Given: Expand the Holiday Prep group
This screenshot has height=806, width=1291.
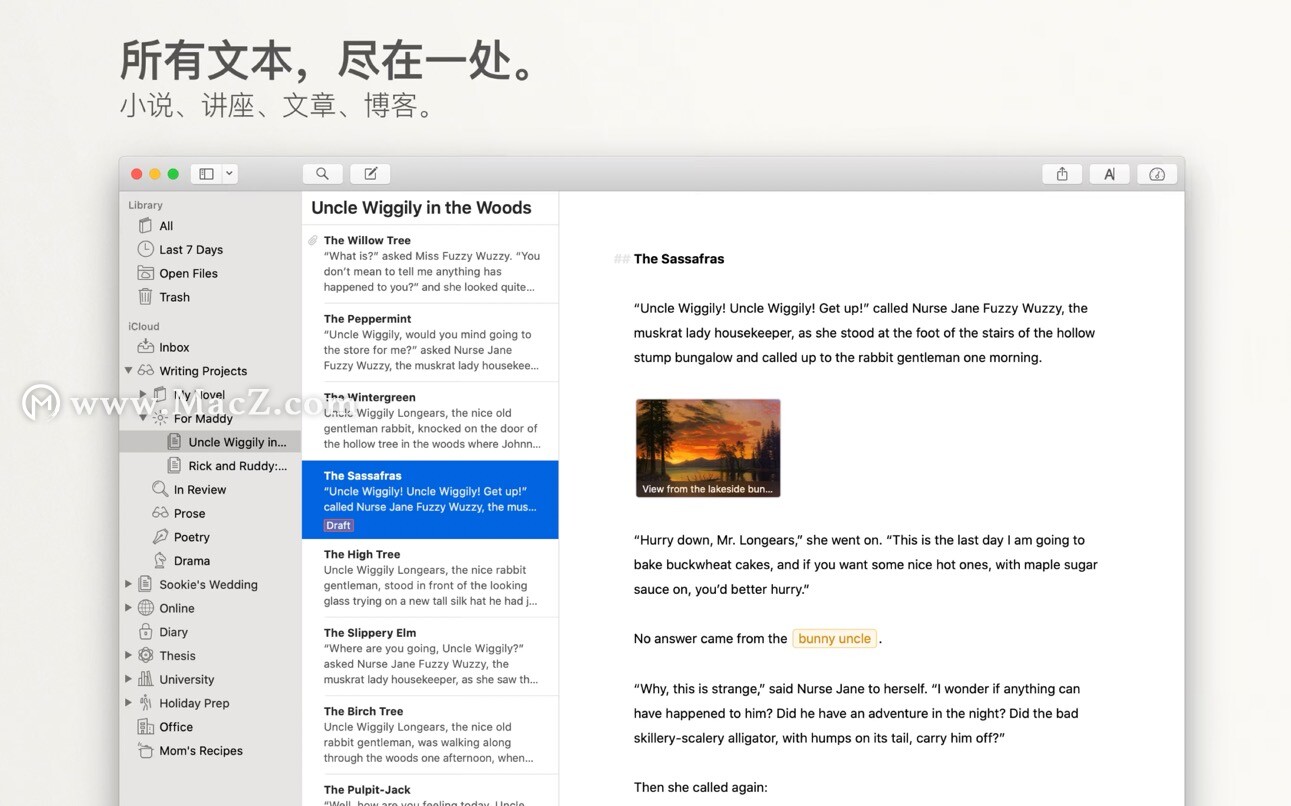Looking at the screenshot, I should coord(128,703).
